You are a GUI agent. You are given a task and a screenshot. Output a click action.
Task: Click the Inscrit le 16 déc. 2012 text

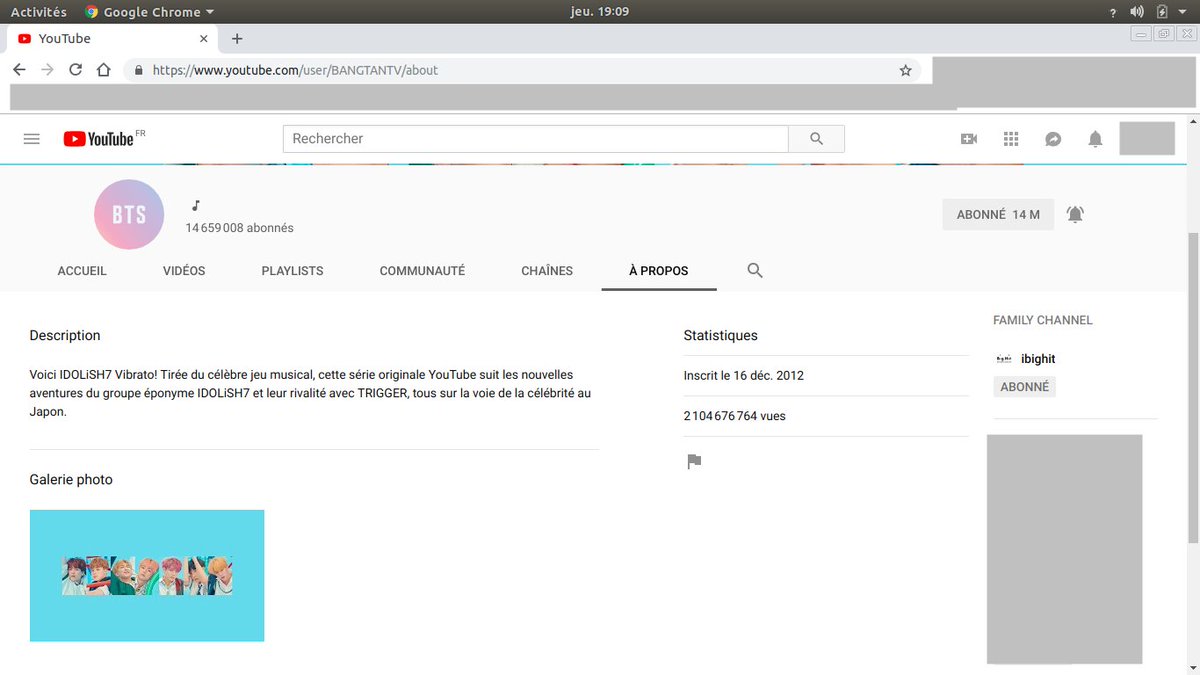[744, 376]
